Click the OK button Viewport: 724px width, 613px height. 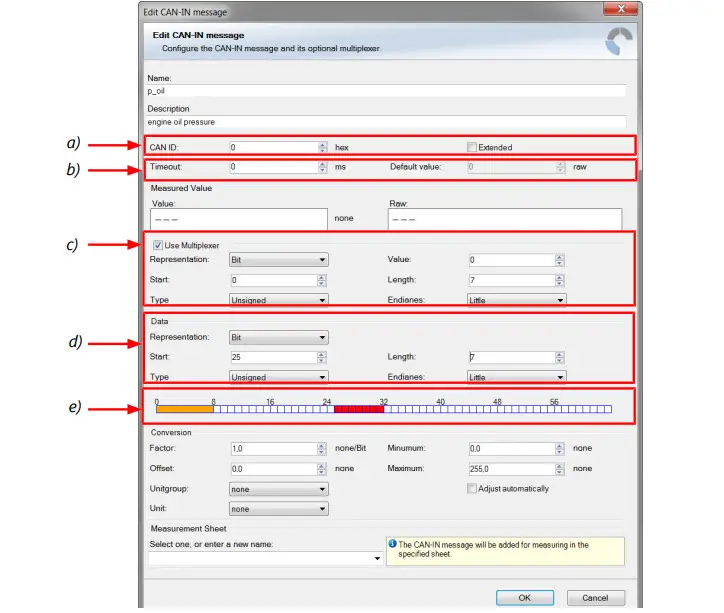click(525, 598)
